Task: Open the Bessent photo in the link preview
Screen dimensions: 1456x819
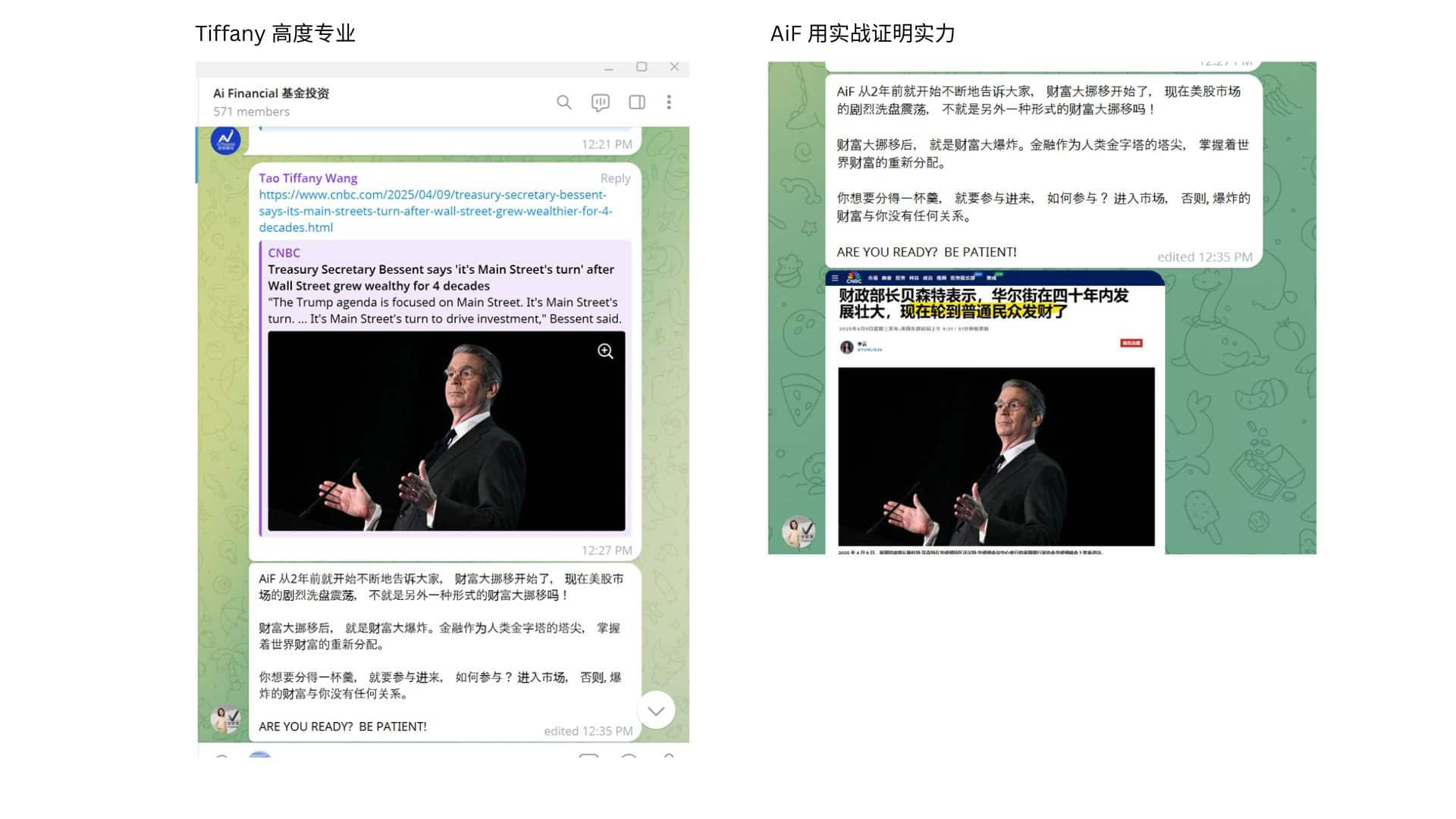Action: [446, 431]
